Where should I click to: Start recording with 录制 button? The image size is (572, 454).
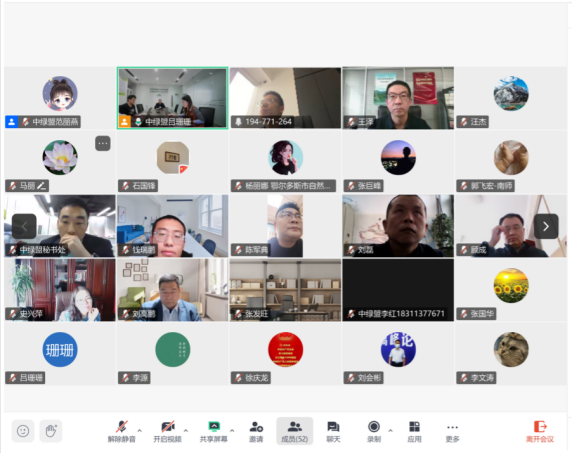(374, 431)
